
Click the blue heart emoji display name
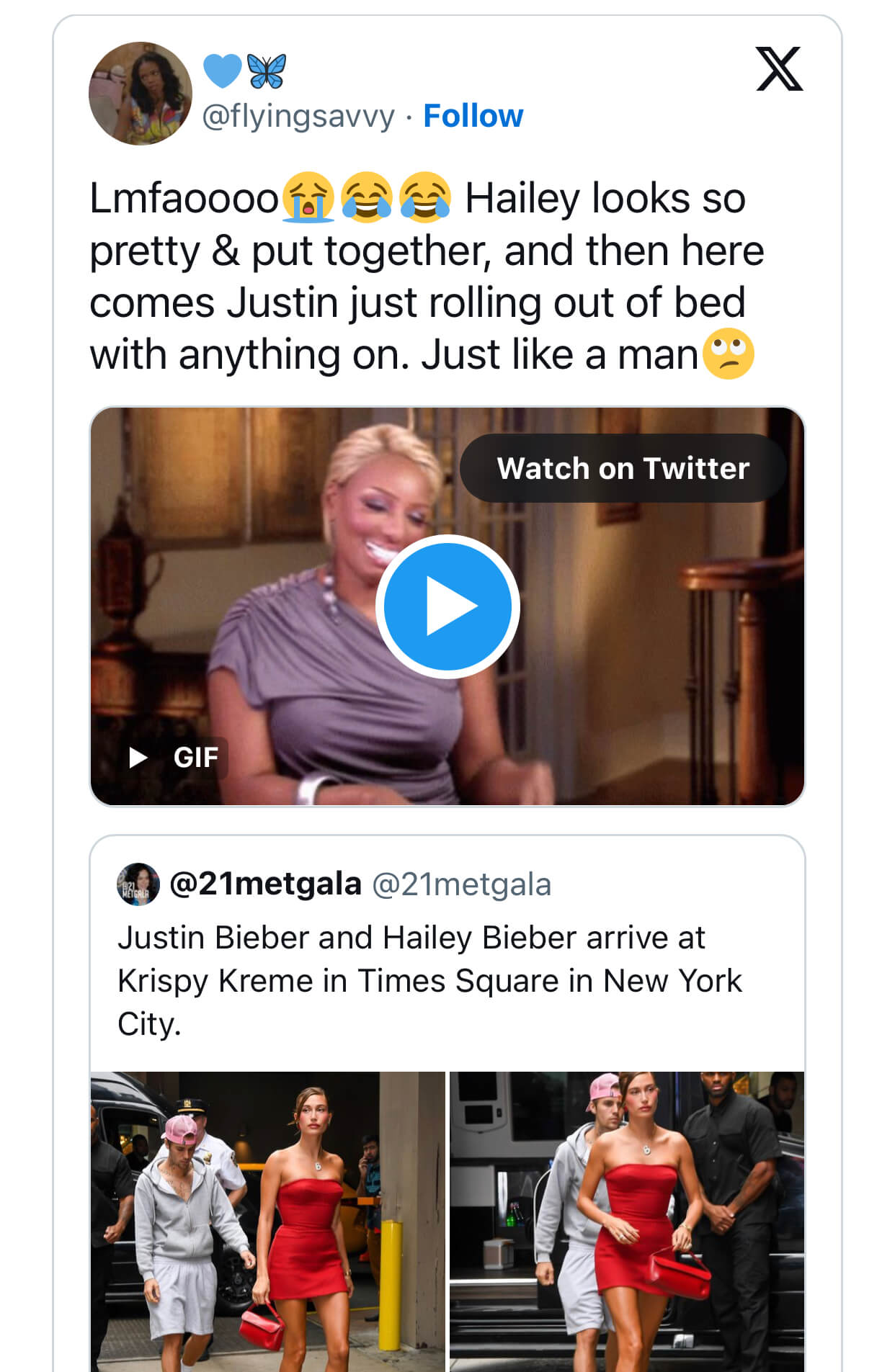coord(222,71)
